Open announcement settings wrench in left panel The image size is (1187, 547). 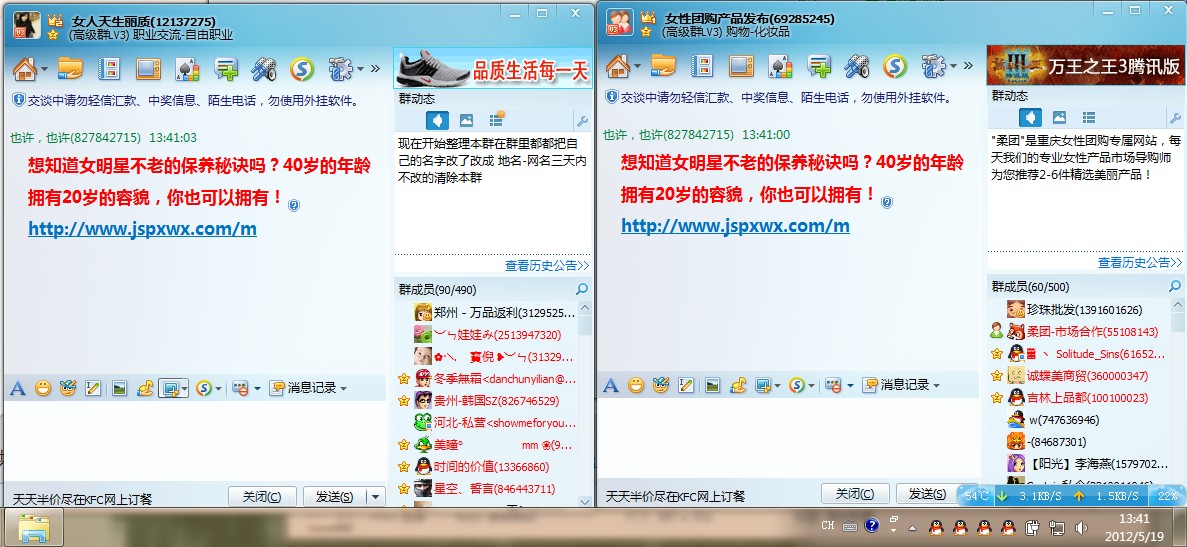[582, 120]
